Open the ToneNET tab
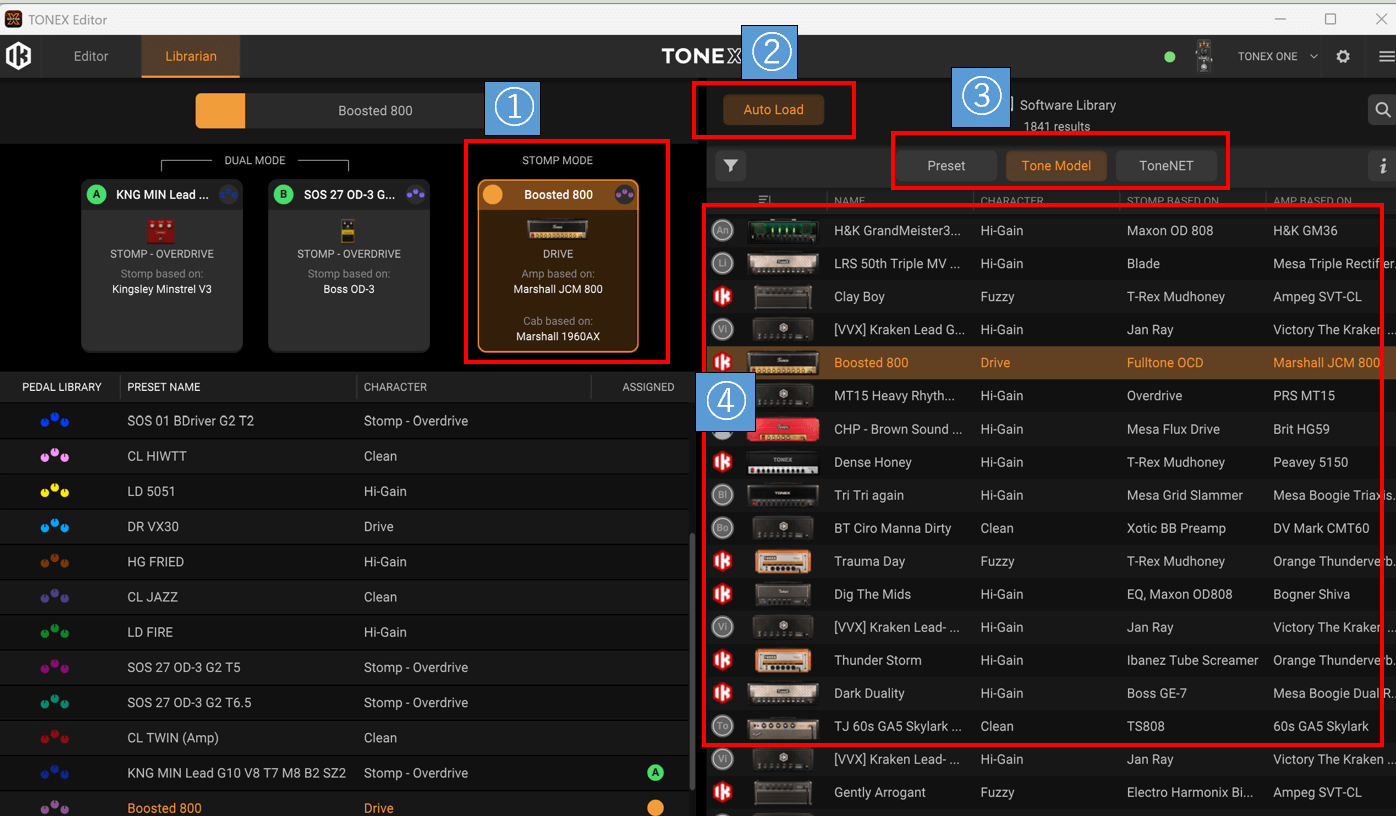Image resolution: width=1396 pixels, height=816 pixels. pos(1166,166)
